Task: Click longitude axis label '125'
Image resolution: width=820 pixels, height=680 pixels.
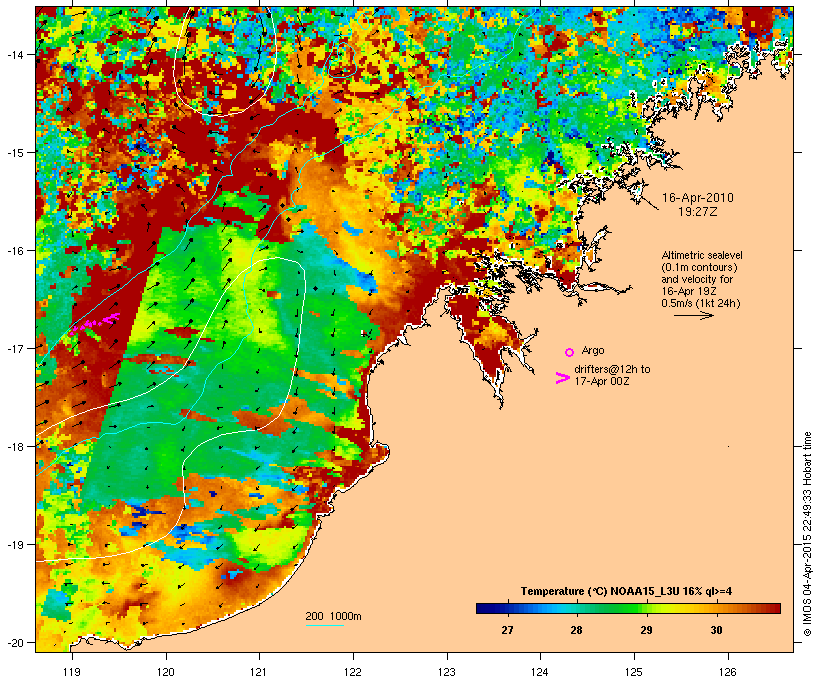Action: pyautogui.click(x=634, y=672)
